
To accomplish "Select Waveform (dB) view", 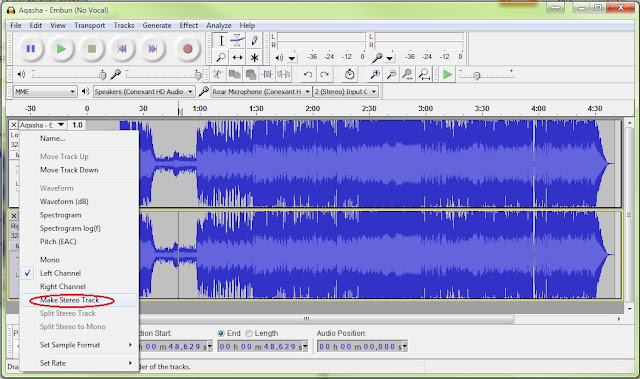I will tap(79, 202).
